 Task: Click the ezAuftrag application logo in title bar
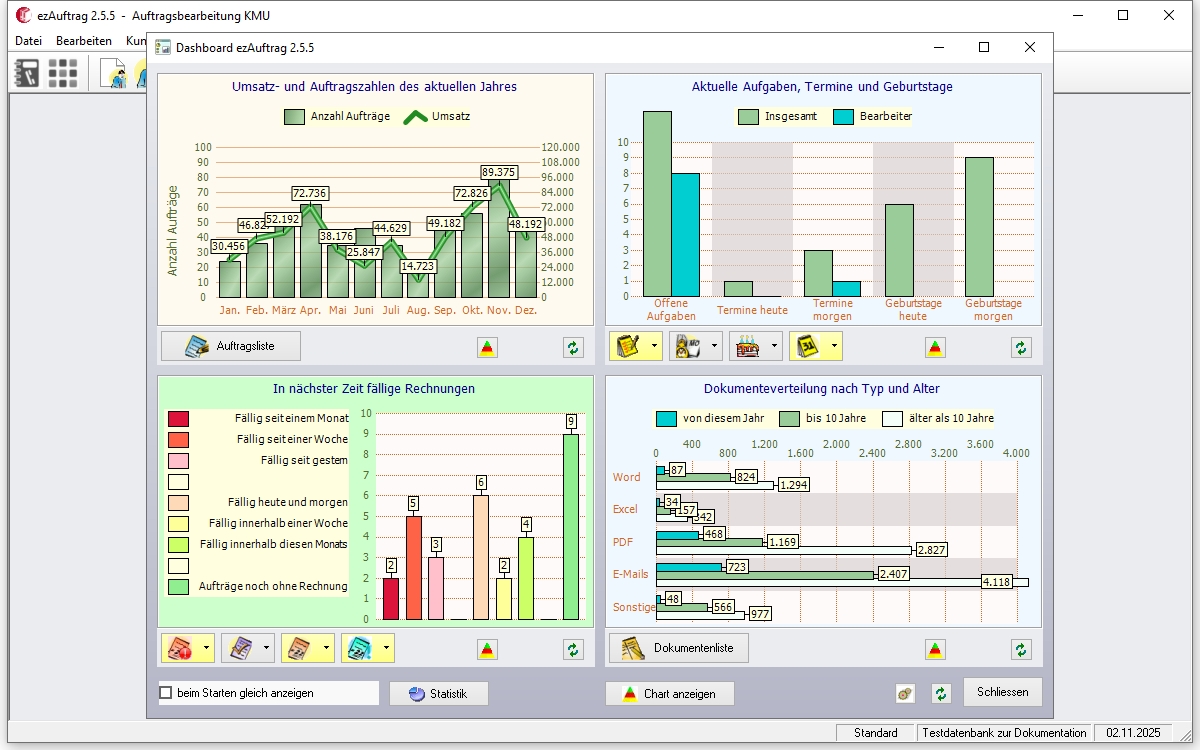click(23, 15)
